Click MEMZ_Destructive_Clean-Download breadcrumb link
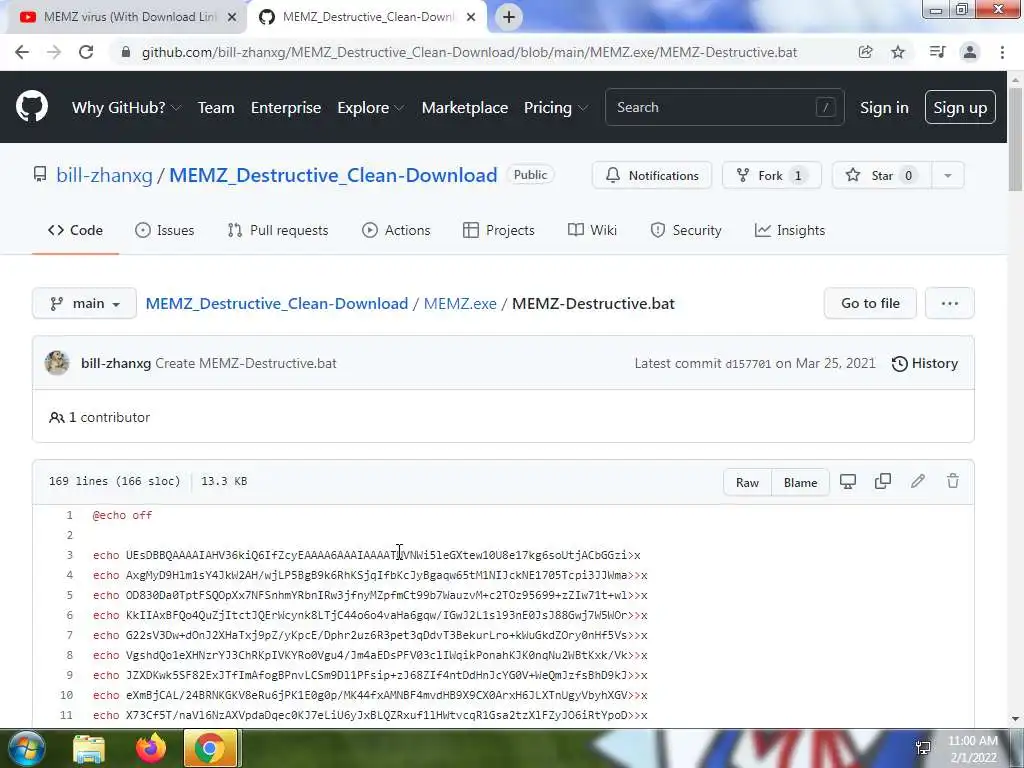This screenshot has width=1024, height=768. pyautogui.click(x=277, y=304)
